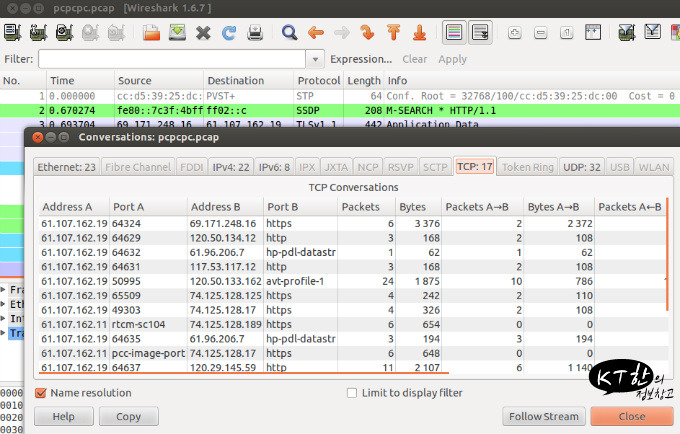Switch to IPv6: 8 tab
This screenshot has height=434, width=680.
tap(274, 167)
